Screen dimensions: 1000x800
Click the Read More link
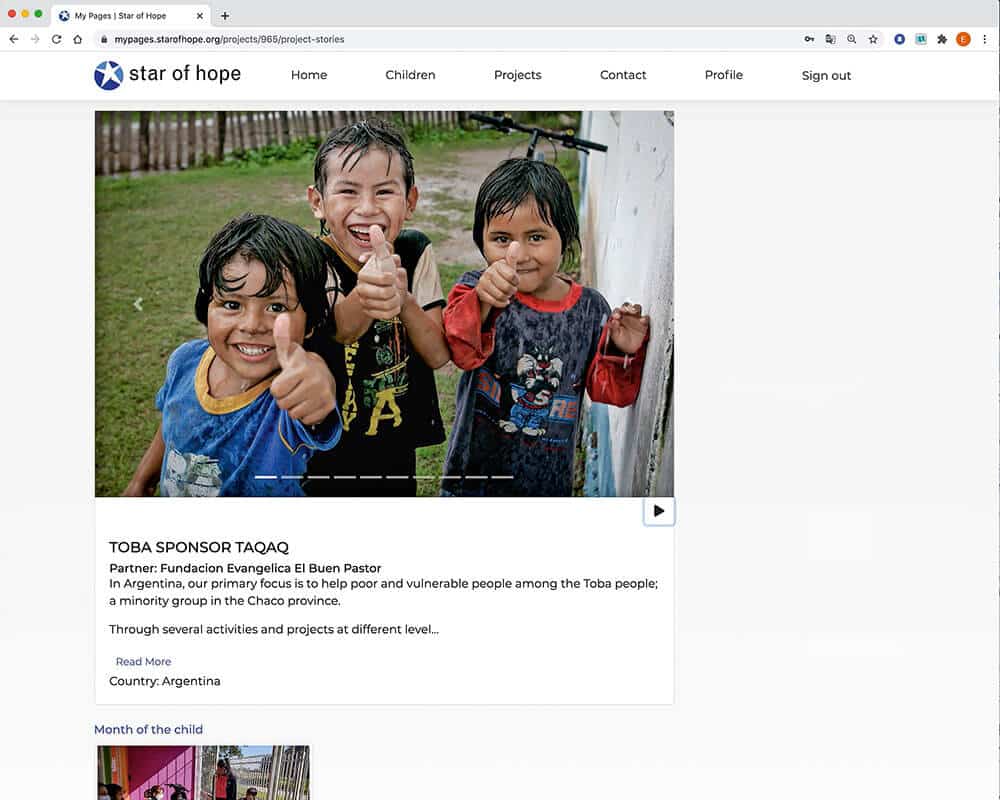143,662
